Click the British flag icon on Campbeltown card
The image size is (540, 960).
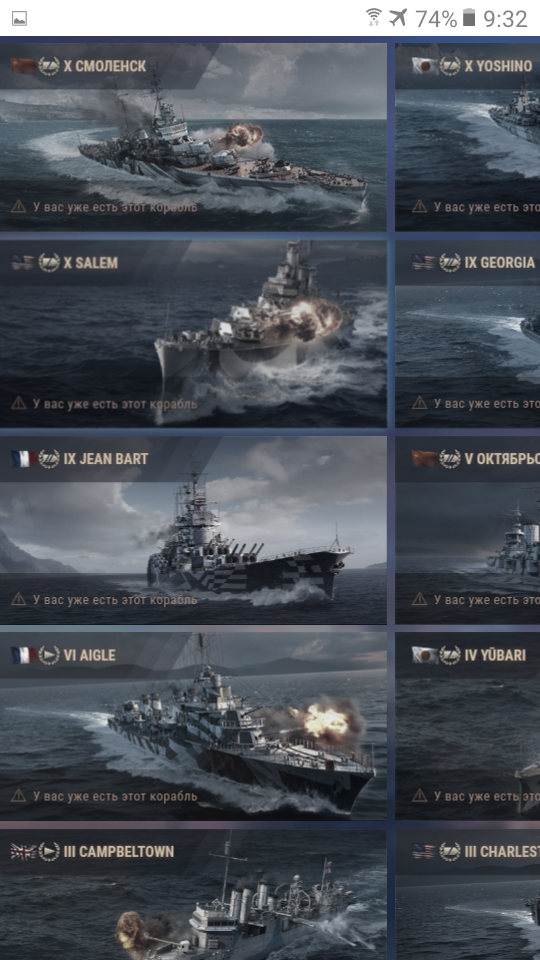[23, 852]
